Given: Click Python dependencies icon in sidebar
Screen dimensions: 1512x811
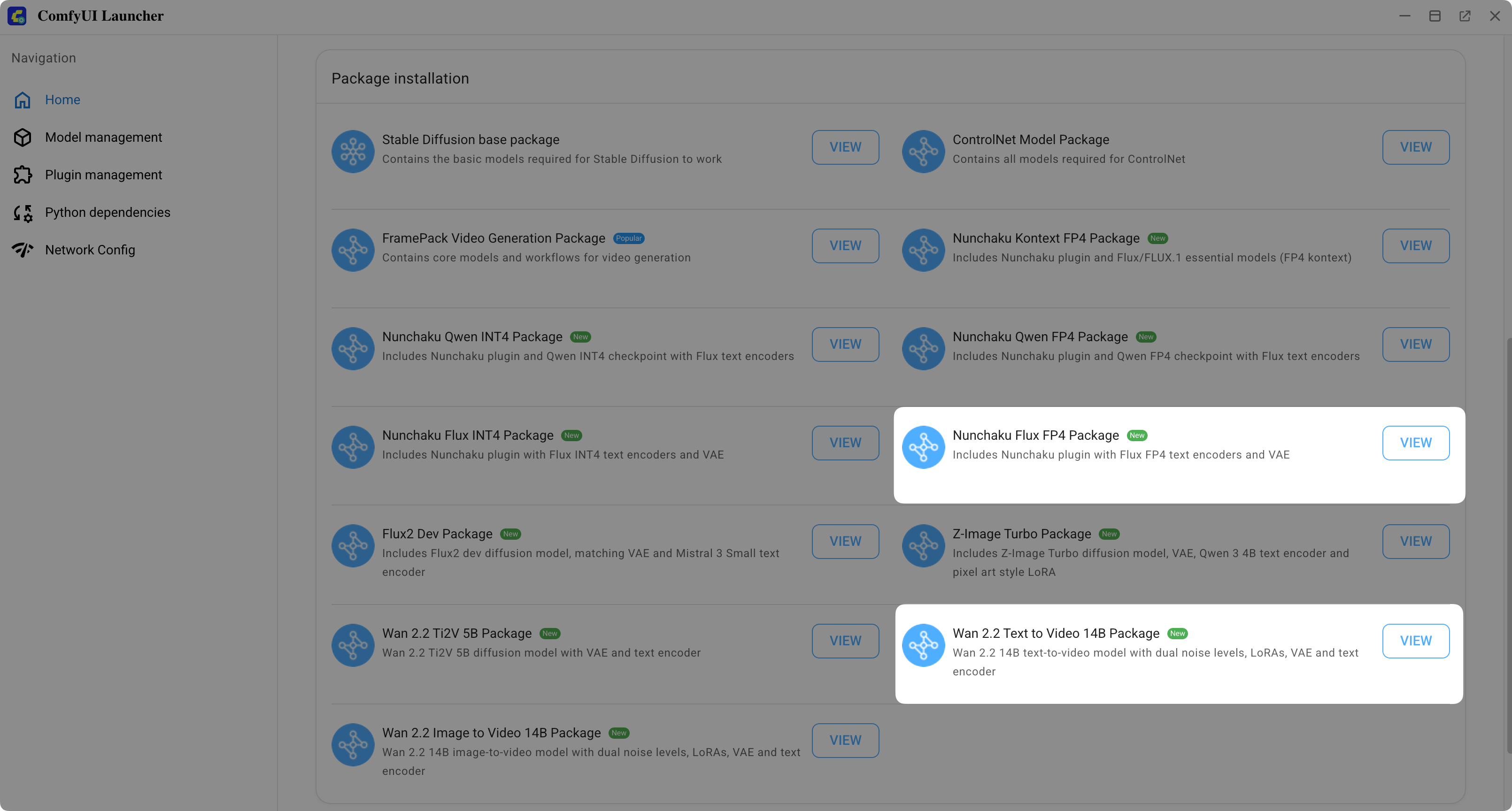Looking at the screenshot, I should pyautogui.click(x=23, y=213).
